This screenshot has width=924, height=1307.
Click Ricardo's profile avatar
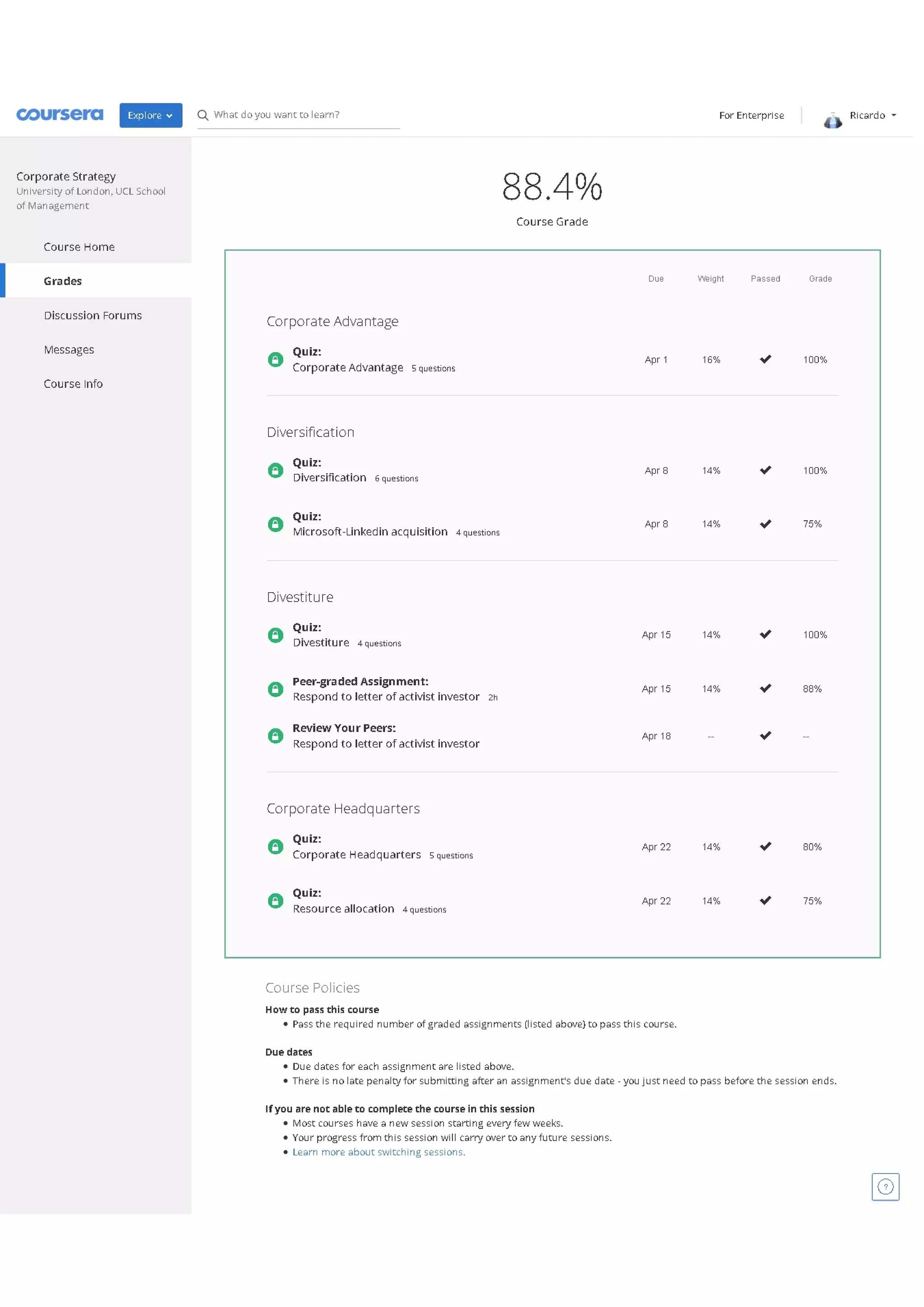(x=832, y=120)
